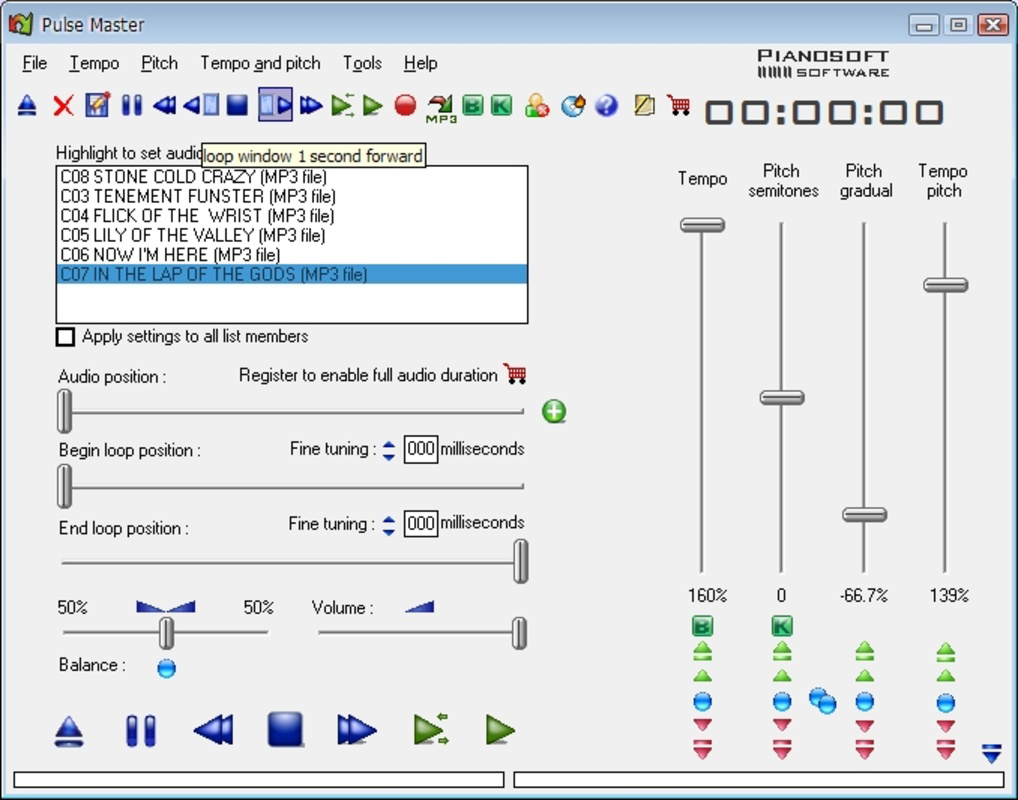This screenshot has width=1018, height=800.
Task: Click the green play icon in top toolbar
Action: [372, 105]
